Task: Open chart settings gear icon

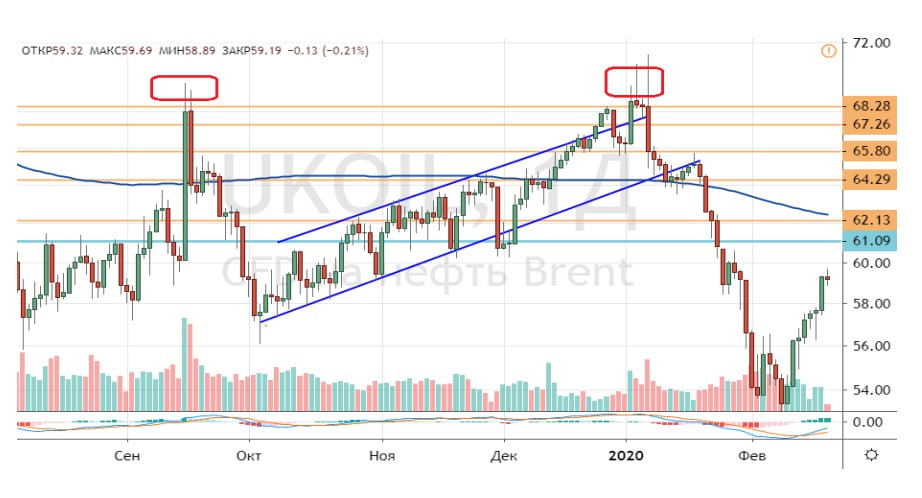Action: click(x=872, y=455)
